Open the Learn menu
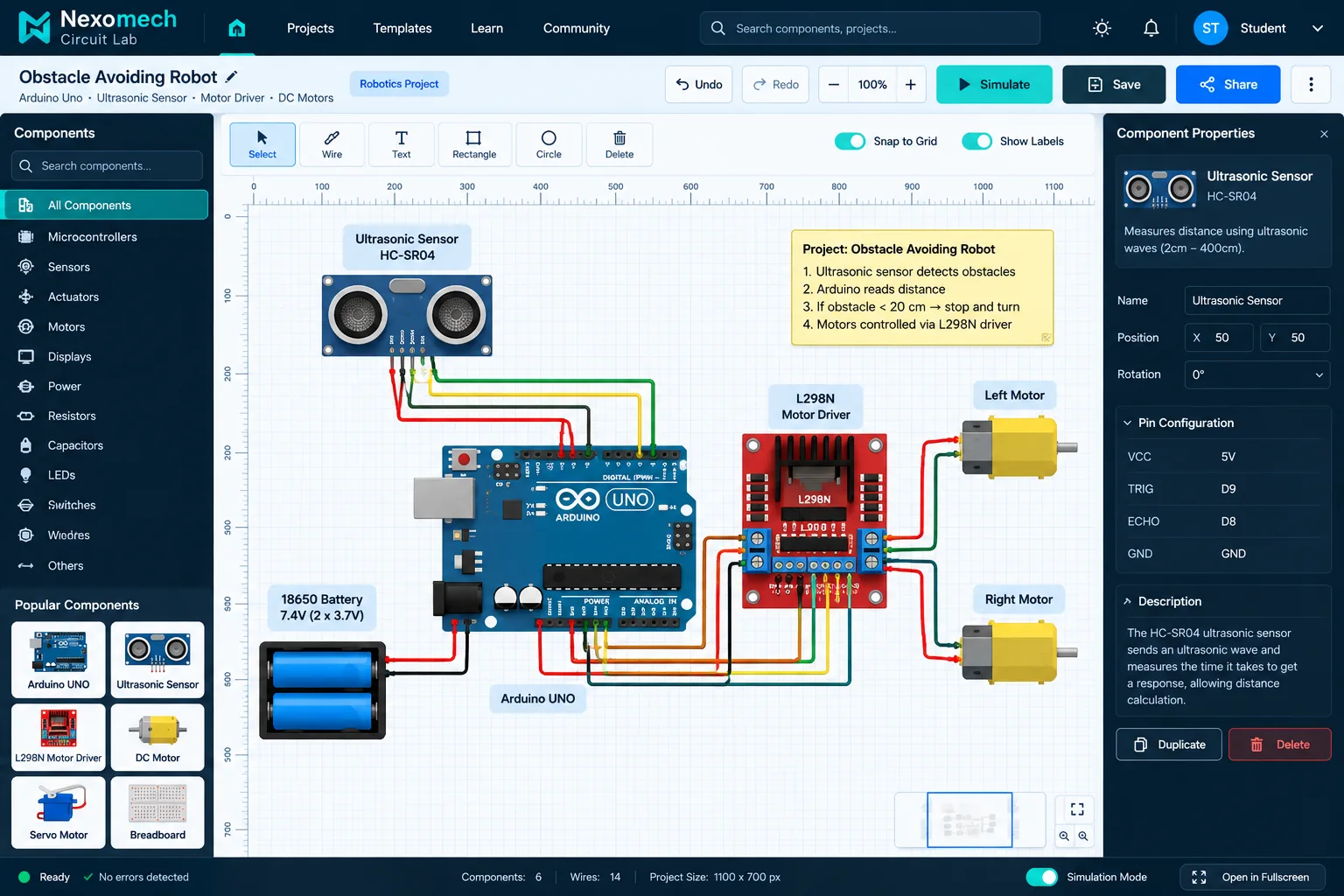 (x=486, y=28)
